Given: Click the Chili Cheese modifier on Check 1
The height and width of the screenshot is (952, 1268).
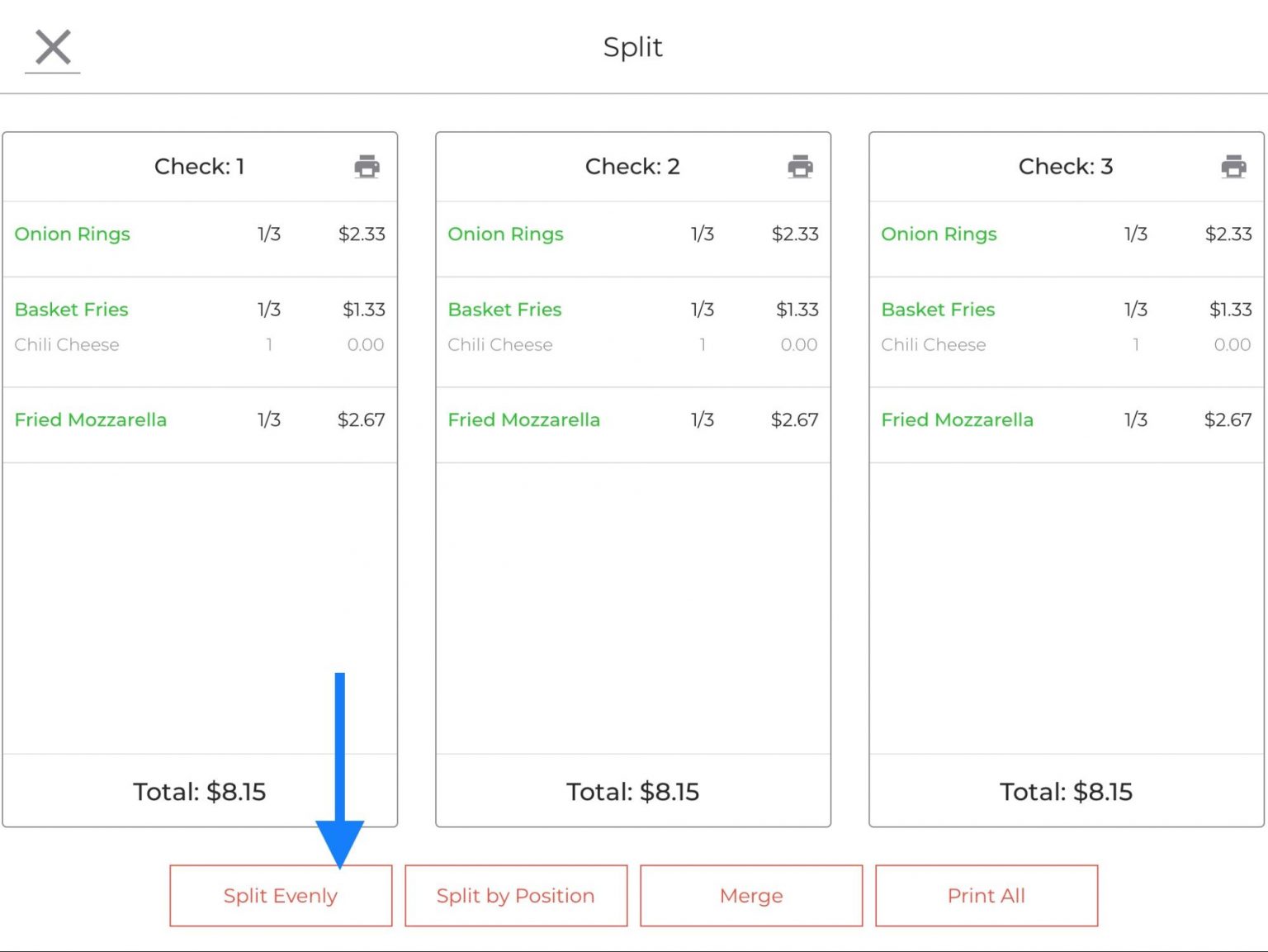Looking at the screenshot, I should [x=67, y=345].
